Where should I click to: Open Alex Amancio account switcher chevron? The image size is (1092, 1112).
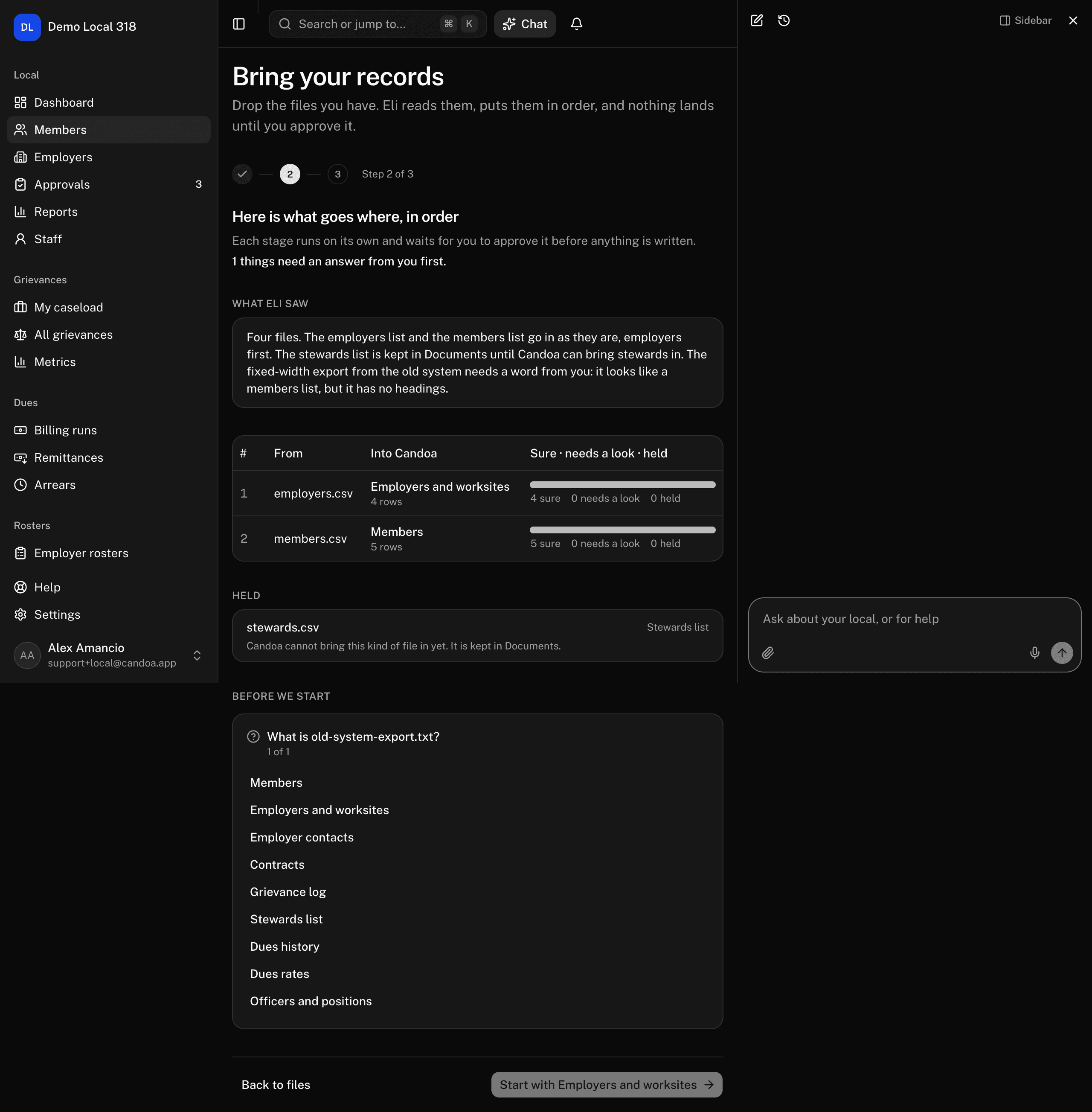197,655
